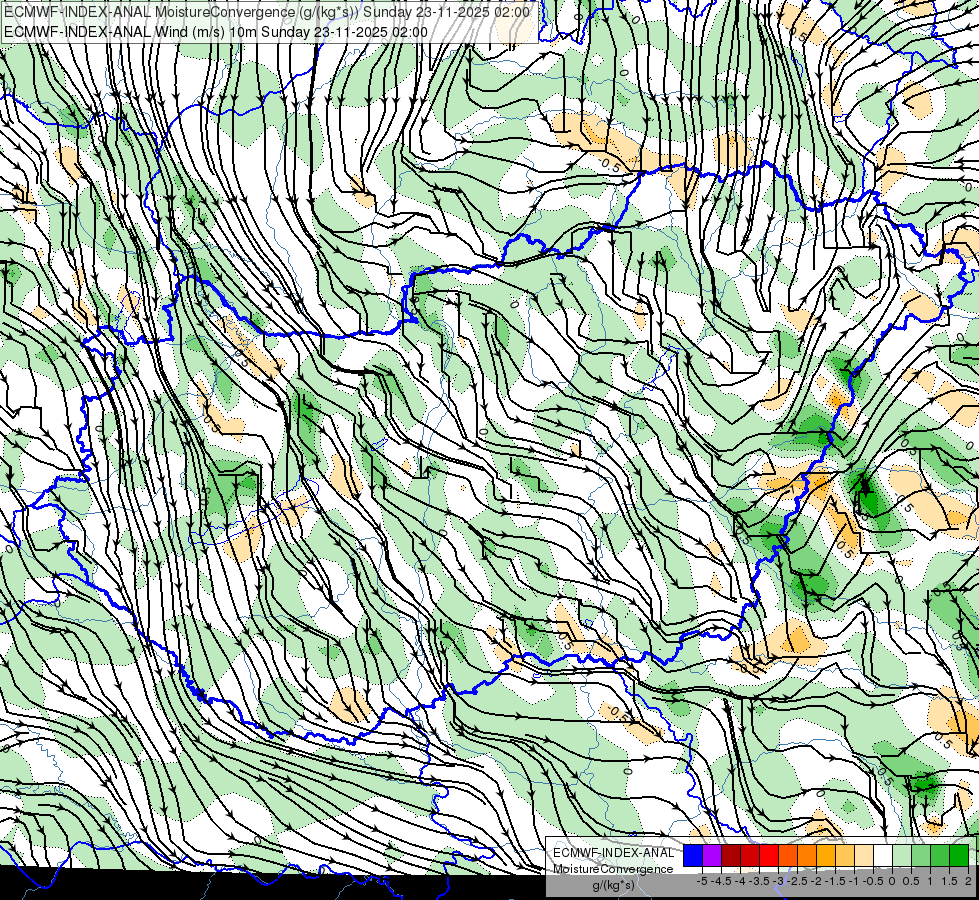This screenshot has height=900, width=979.
Task: Click the '-2.5' tick label on legend scale
Action: click(x=797, y=881)
